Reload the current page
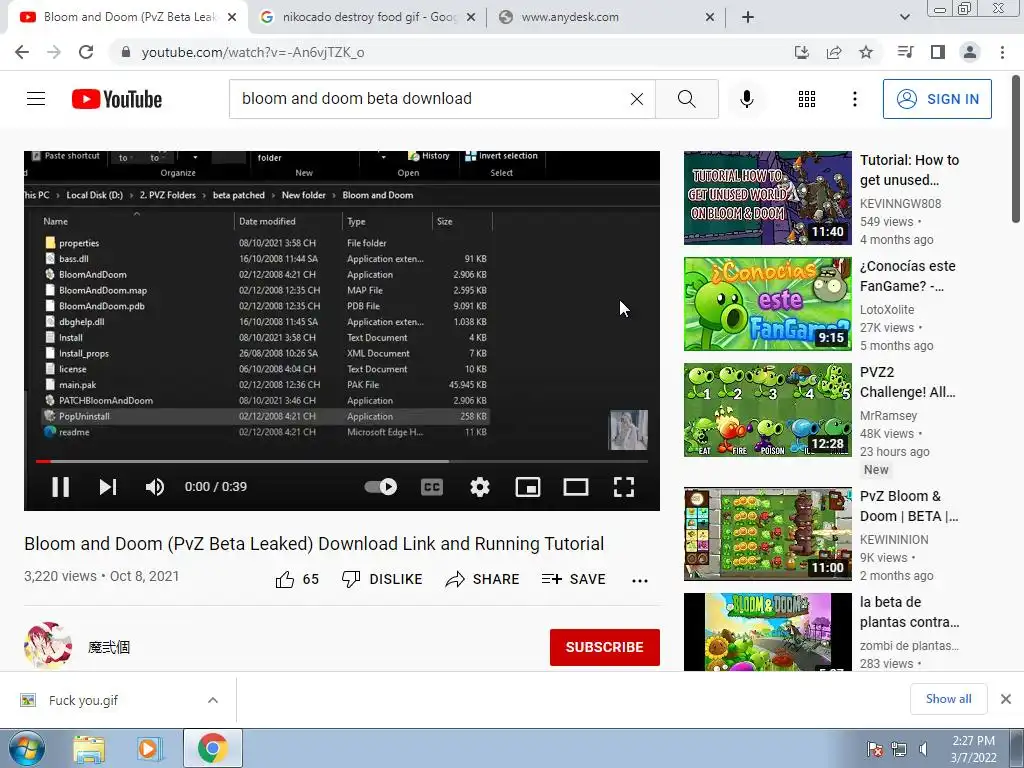The width and height of the screenshot is (1024, 768). pos(86,52)
